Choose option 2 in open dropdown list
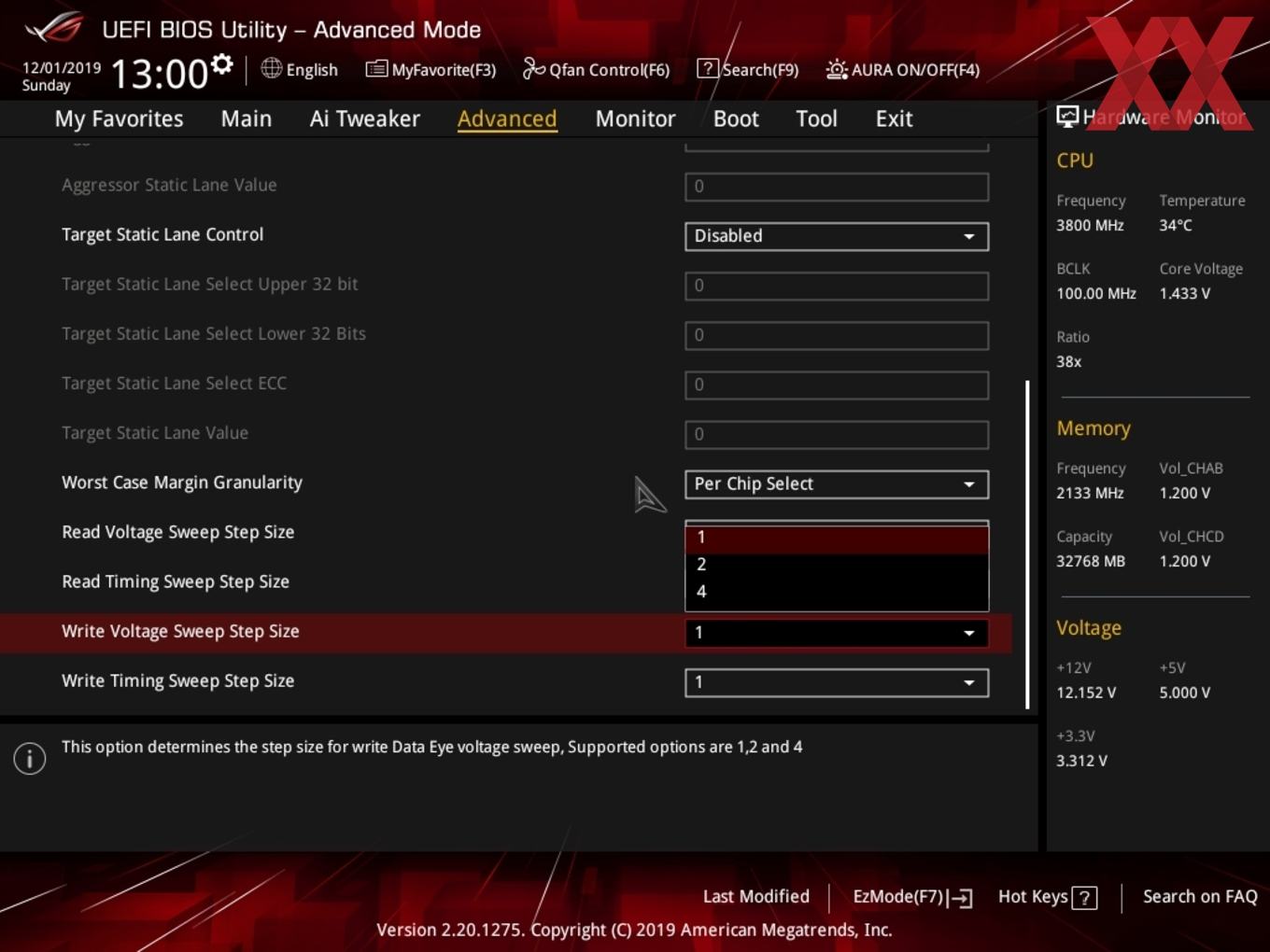This screenshot has height=952, width=1270. (x=837, y=565)
